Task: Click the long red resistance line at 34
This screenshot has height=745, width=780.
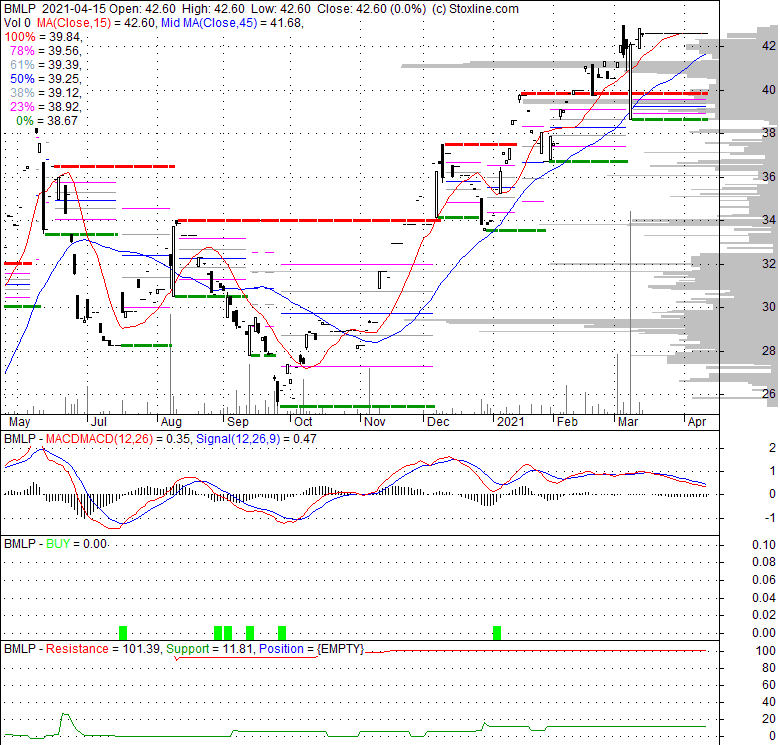Action: click(307, 220)
